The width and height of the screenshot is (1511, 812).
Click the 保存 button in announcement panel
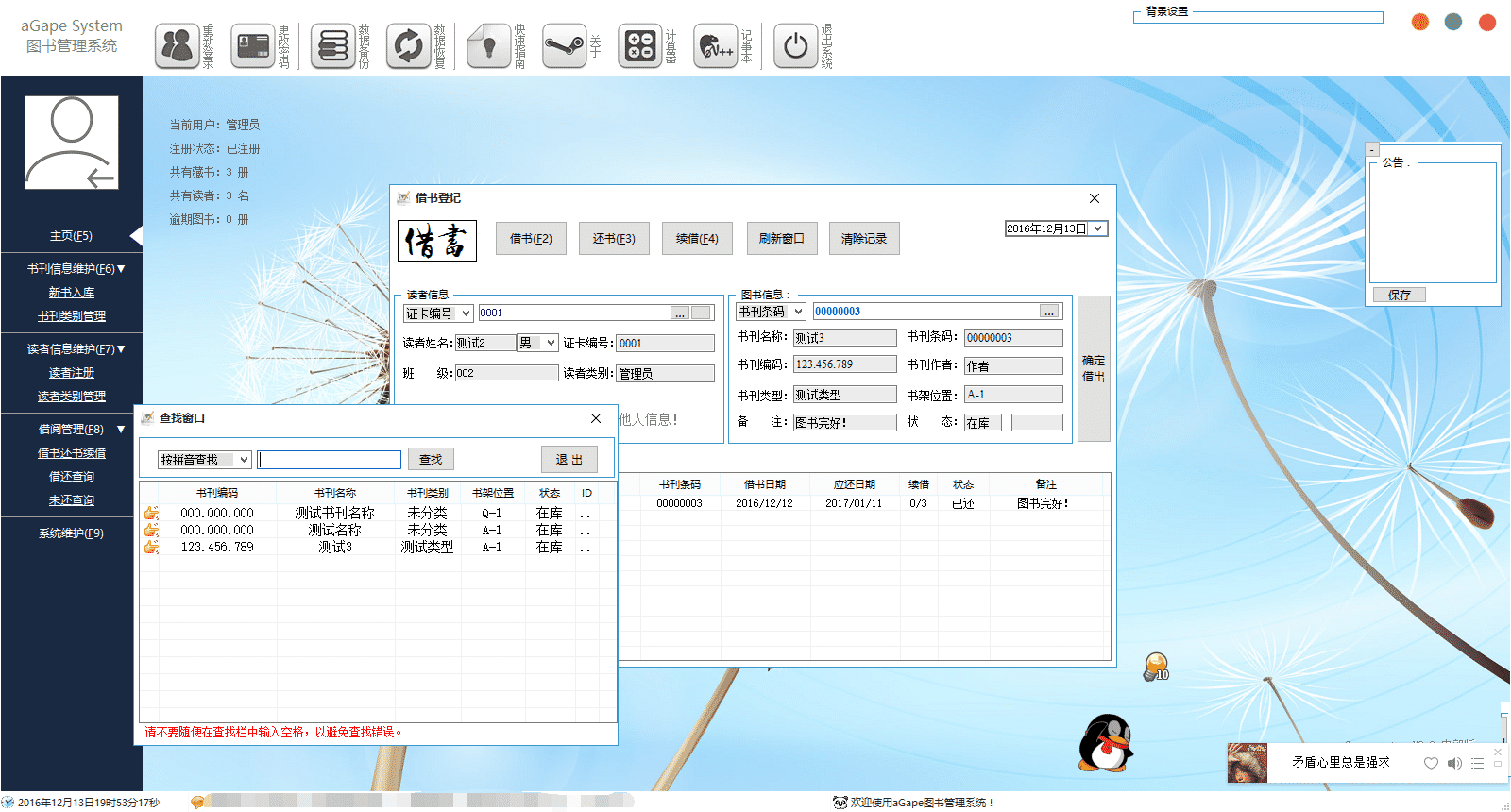pyautogui.click(x=1400, y=295)
